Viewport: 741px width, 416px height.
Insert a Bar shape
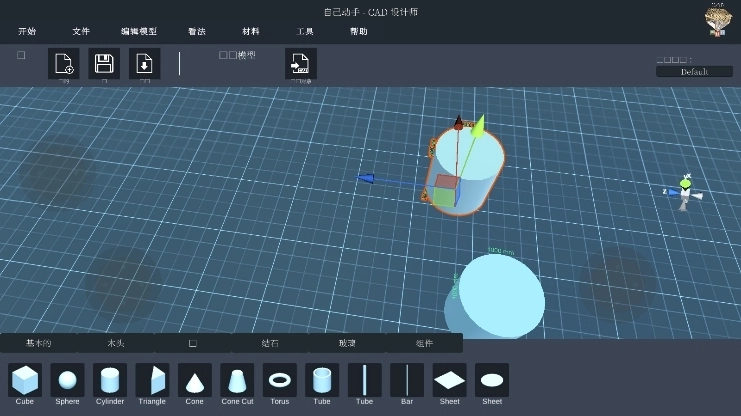[x=407, y=380]
